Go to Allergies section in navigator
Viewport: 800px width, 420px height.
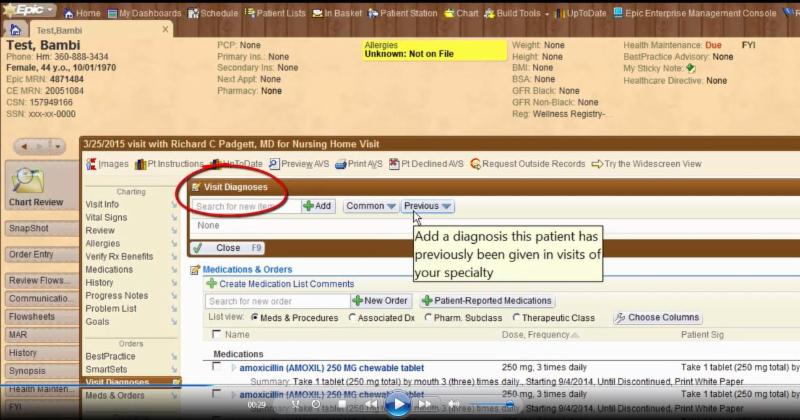pyautogui.click(x=103, y=243)
